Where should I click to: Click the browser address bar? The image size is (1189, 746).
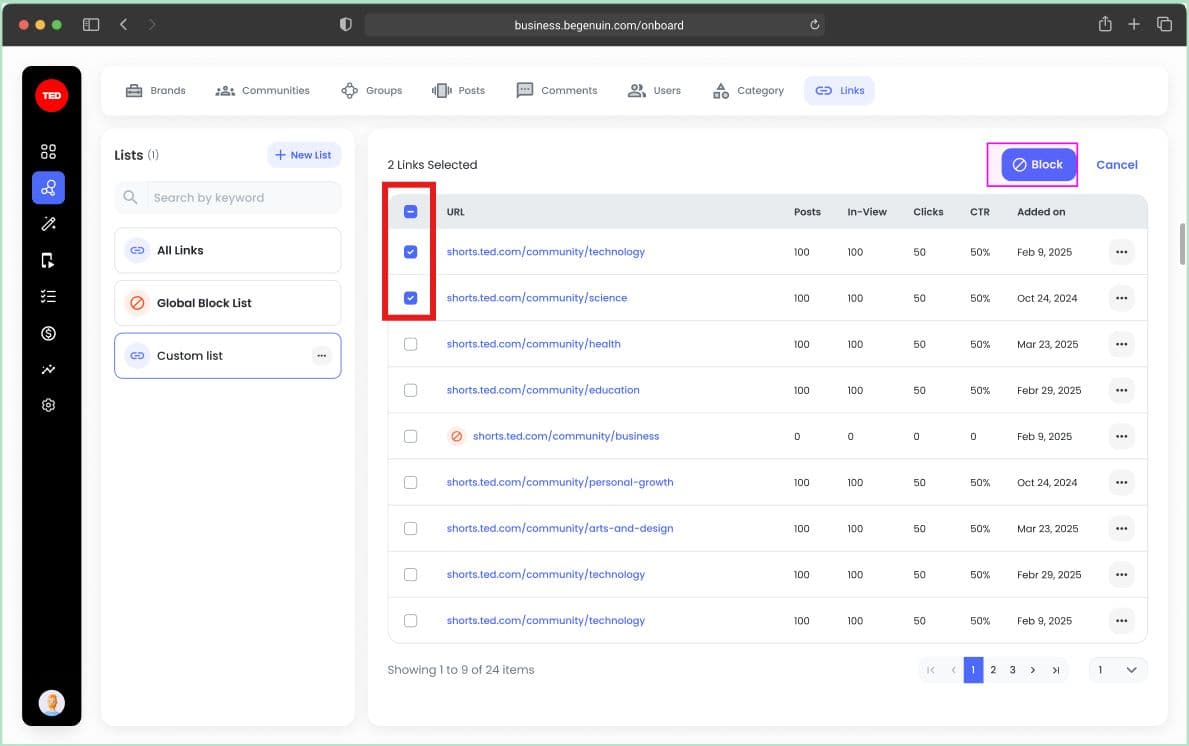[594, 25]
